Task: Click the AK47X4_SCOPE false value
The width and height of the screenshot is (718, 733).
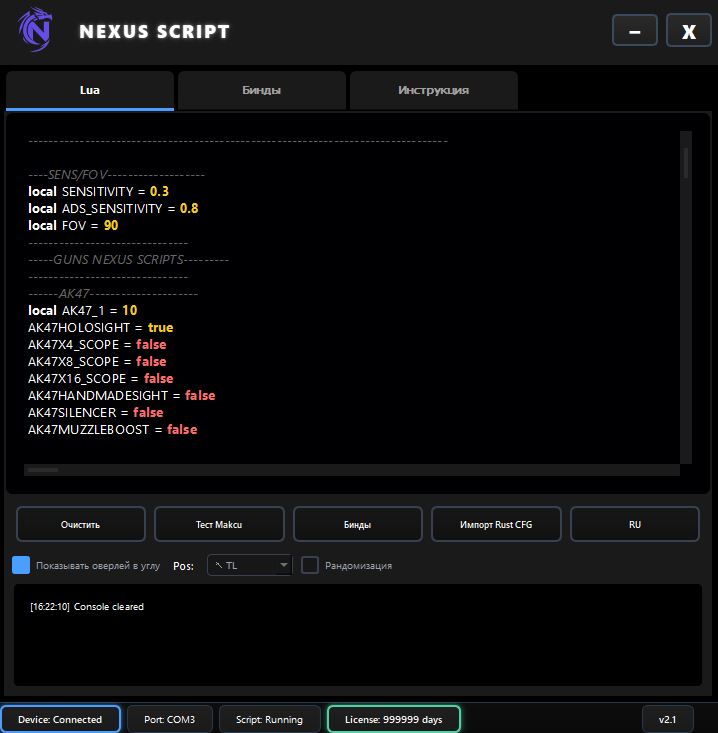Action: pyautogui.click(x=151, y=345)
